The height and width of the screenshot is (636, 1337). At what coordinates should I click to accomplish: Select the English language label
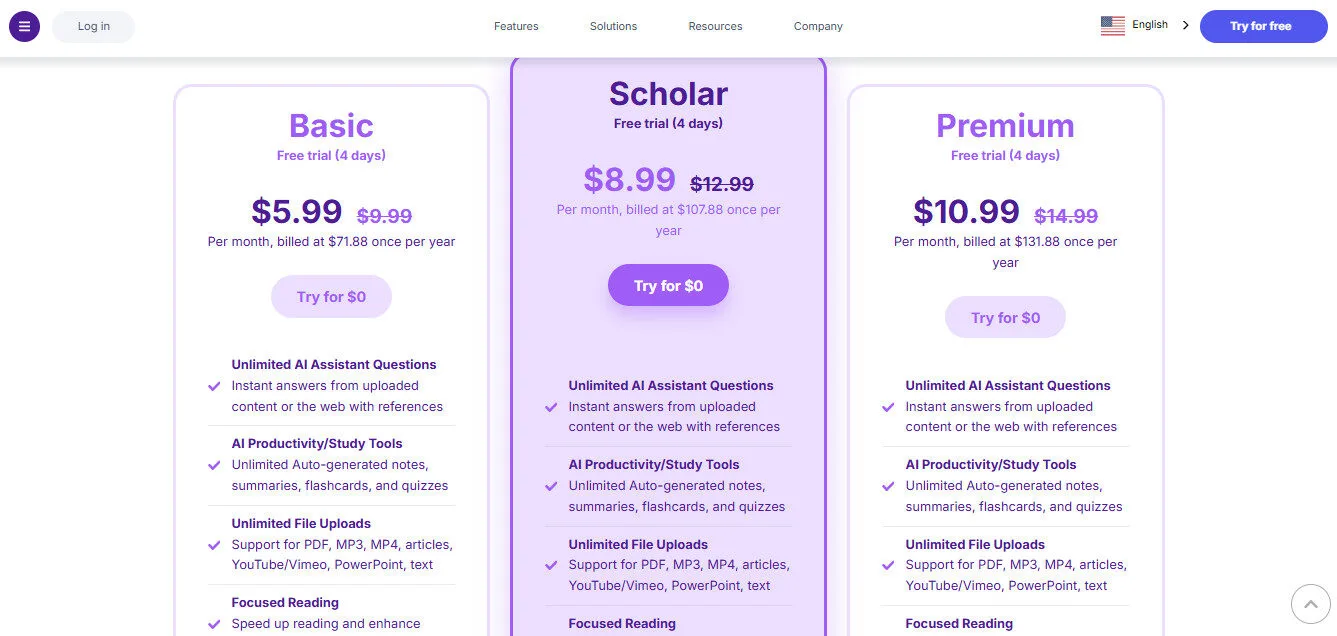1149,25
